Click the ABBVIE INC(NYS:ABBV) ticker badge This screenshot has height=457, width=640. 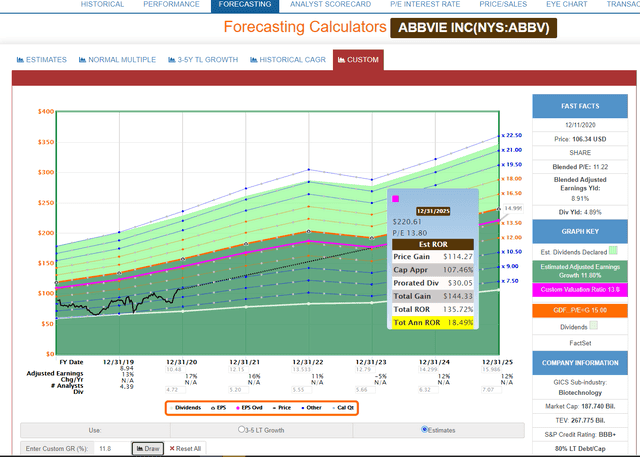pyautogui.click(x=473, y=28)
